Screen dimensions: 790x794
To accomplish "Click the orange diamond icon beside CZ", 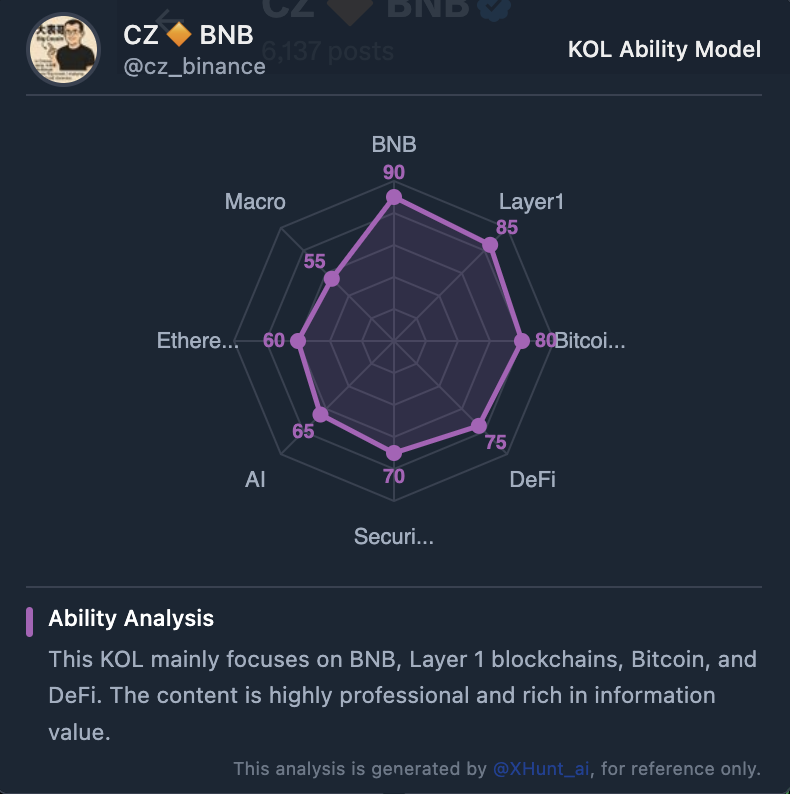I will point(179,34).
